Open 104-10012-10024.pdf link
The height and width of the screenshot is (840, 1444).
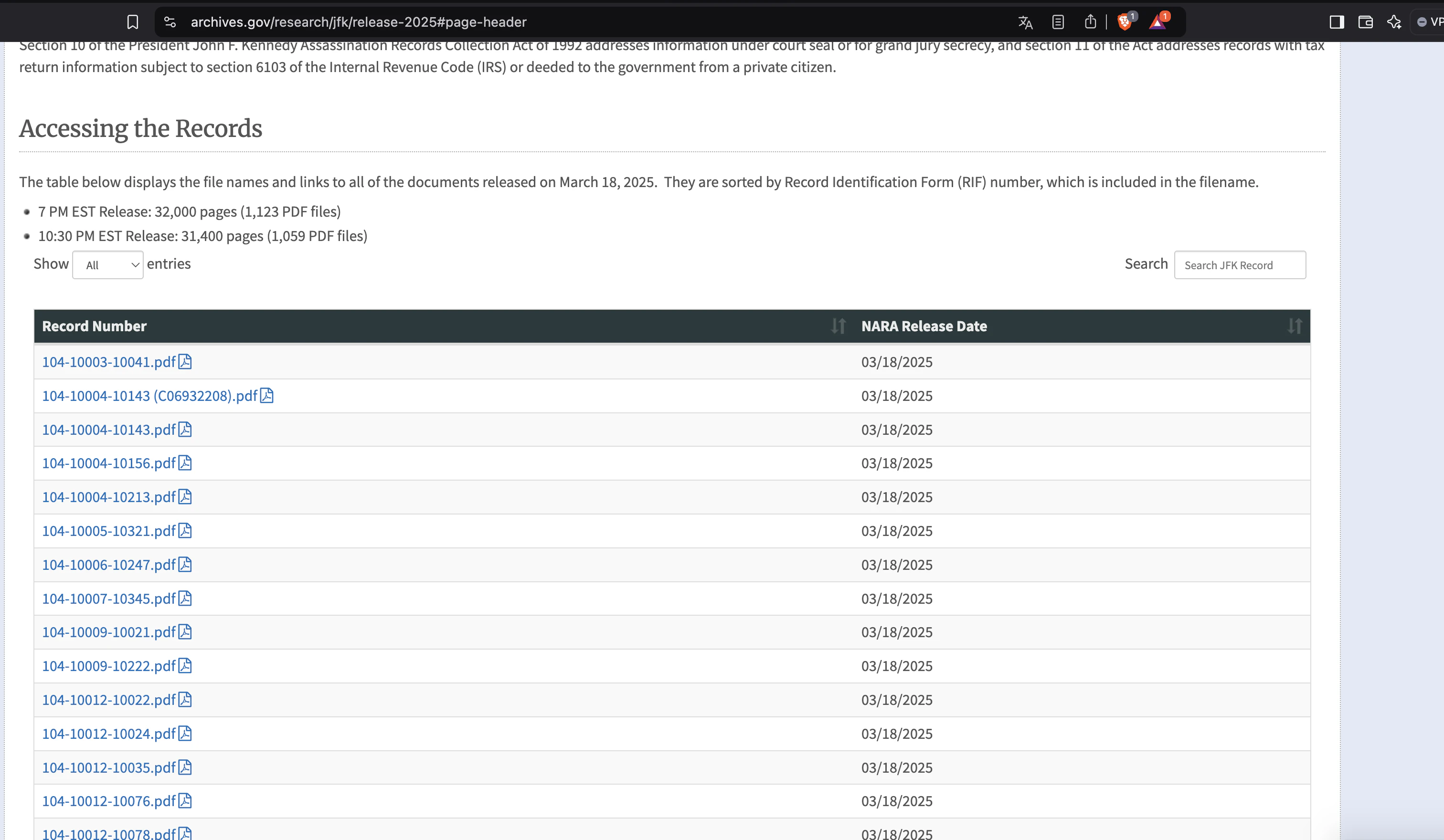(109, 734)
